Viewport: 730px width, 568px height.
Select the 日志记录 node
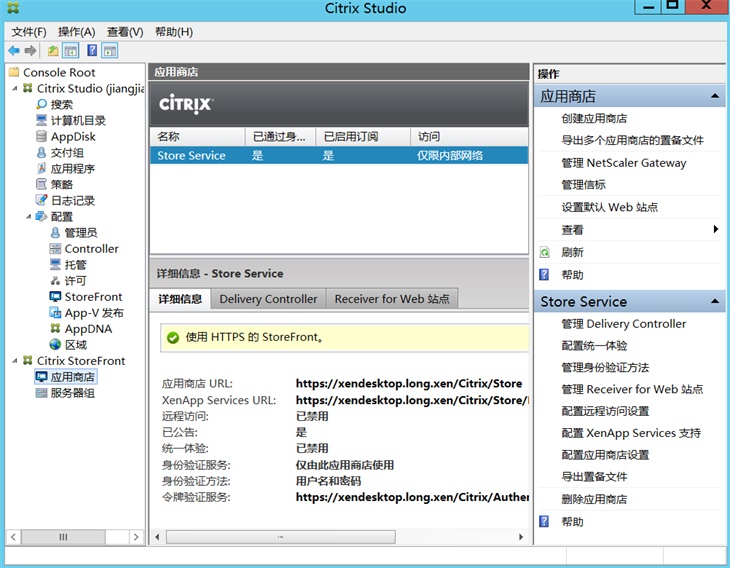tap(73, 201)
